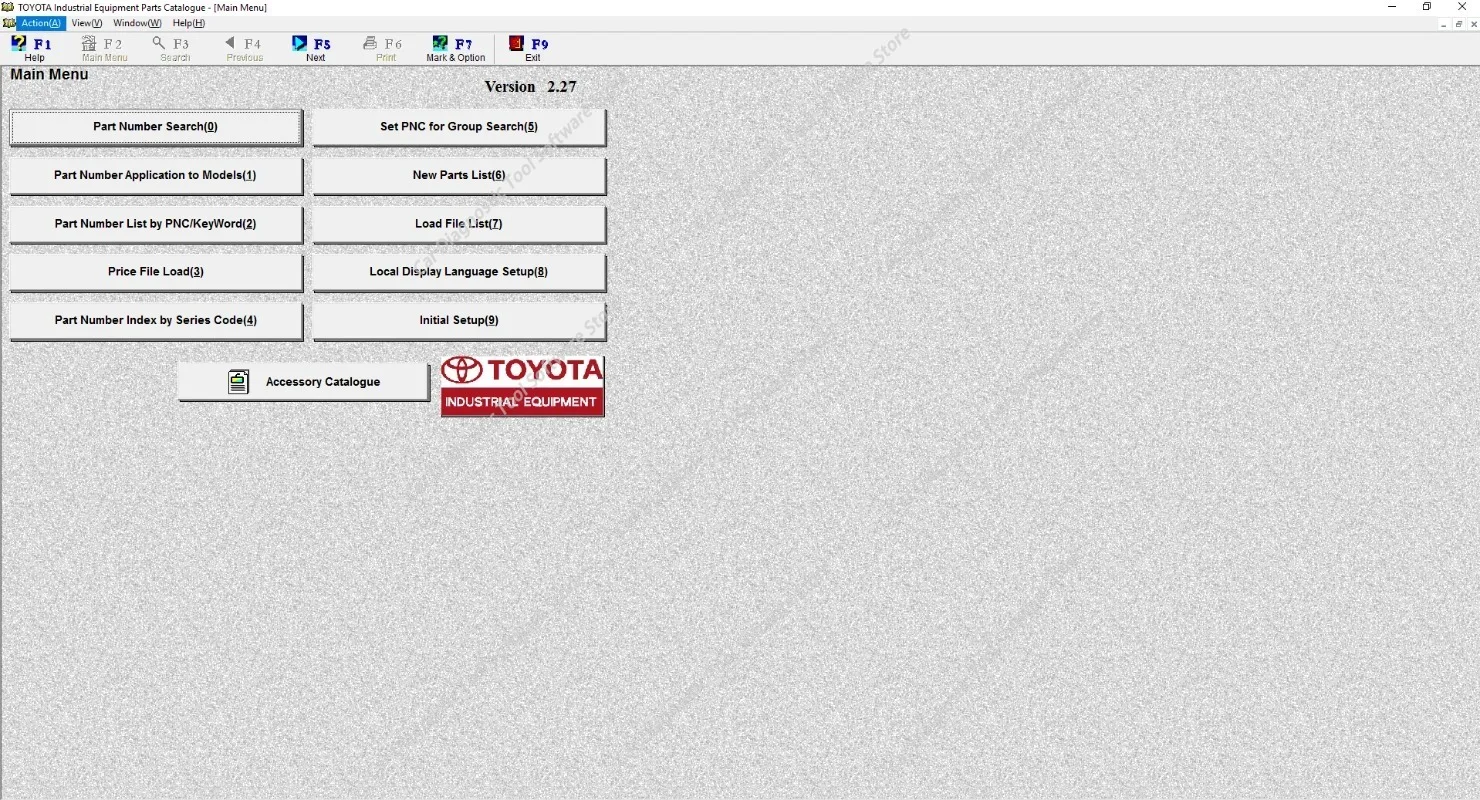Open Local Display Language Setup(8)

[459, 272]
